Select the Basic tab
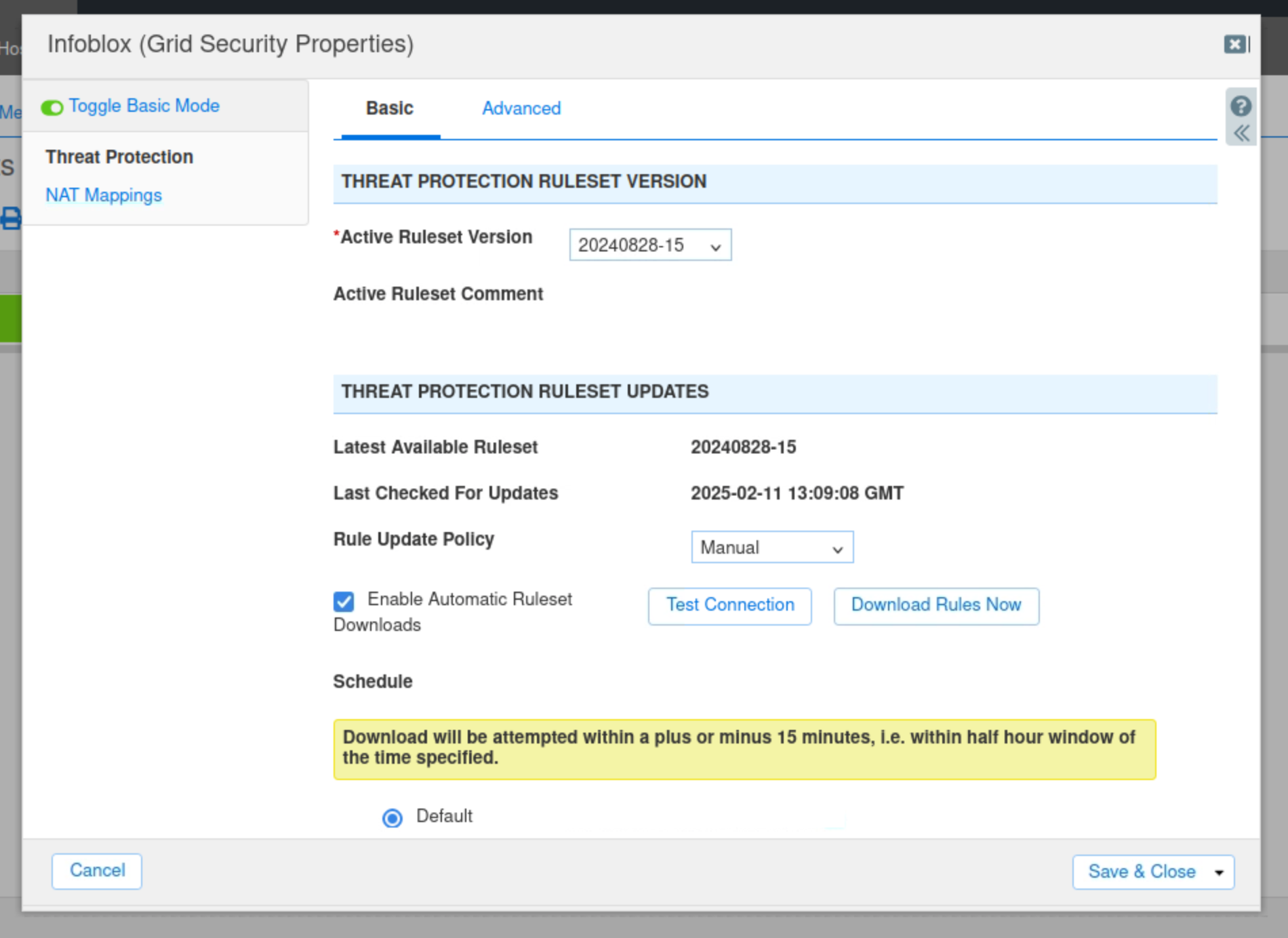 point(390,108)
